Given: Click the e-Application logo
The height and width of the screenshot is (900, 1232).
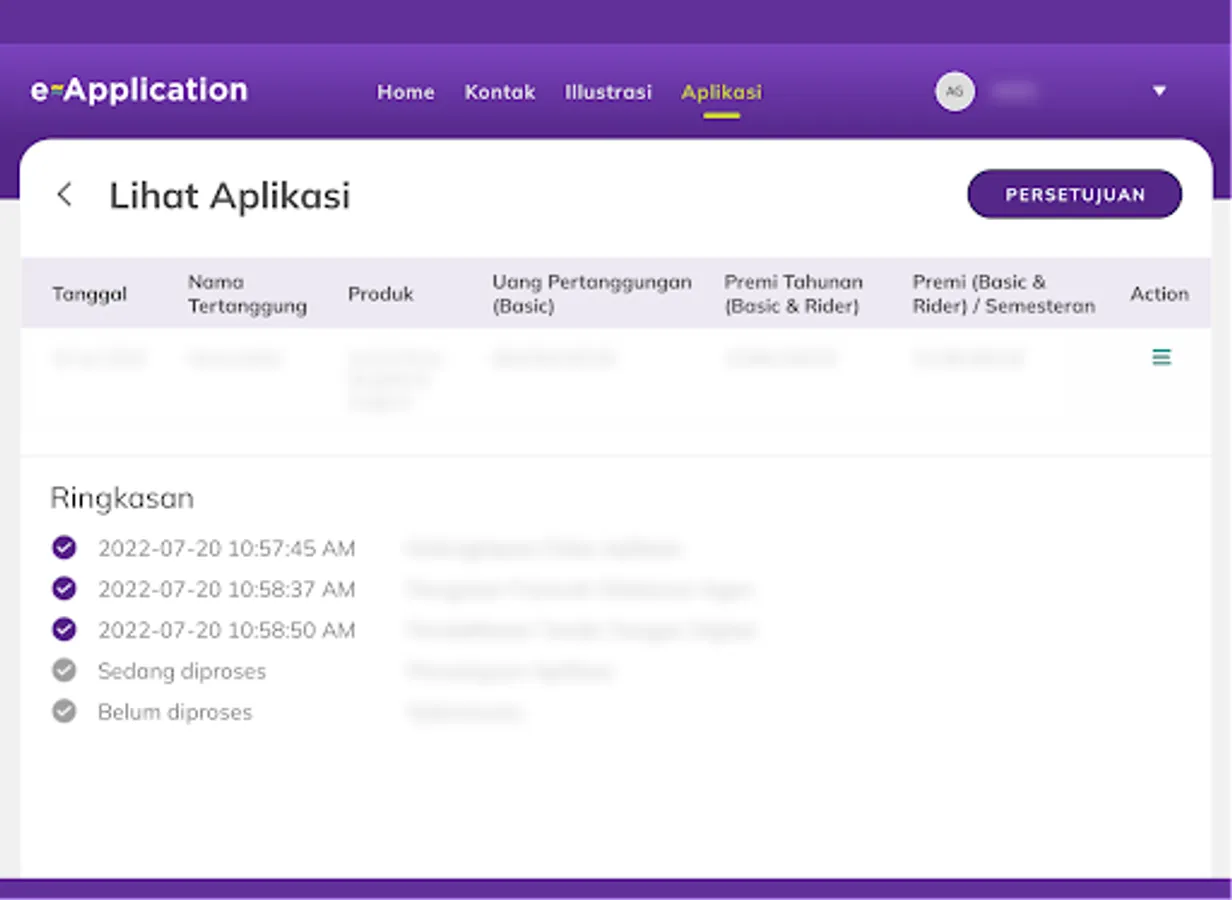Looking at the screenshot, I should [139, 91].
